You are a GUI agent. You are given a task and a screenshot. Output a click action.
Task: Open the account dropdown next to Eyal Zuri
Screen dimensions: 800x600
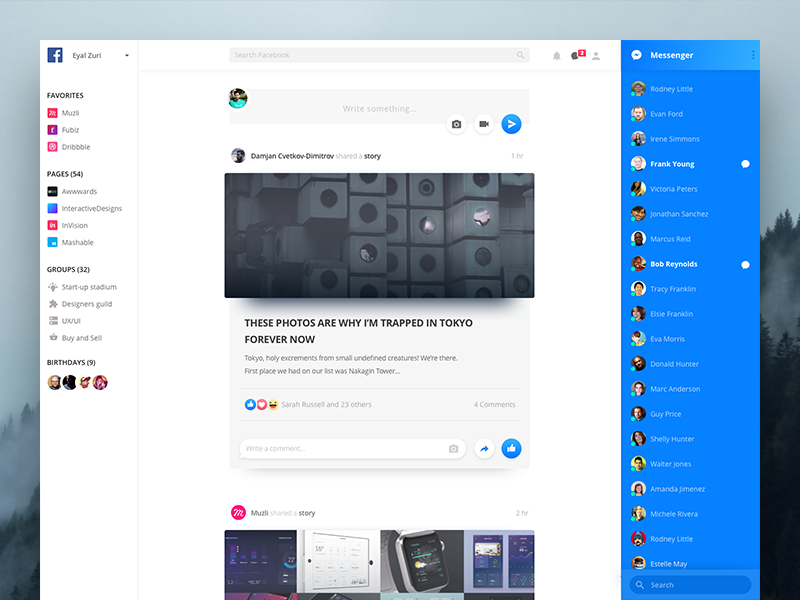[125, 55]
